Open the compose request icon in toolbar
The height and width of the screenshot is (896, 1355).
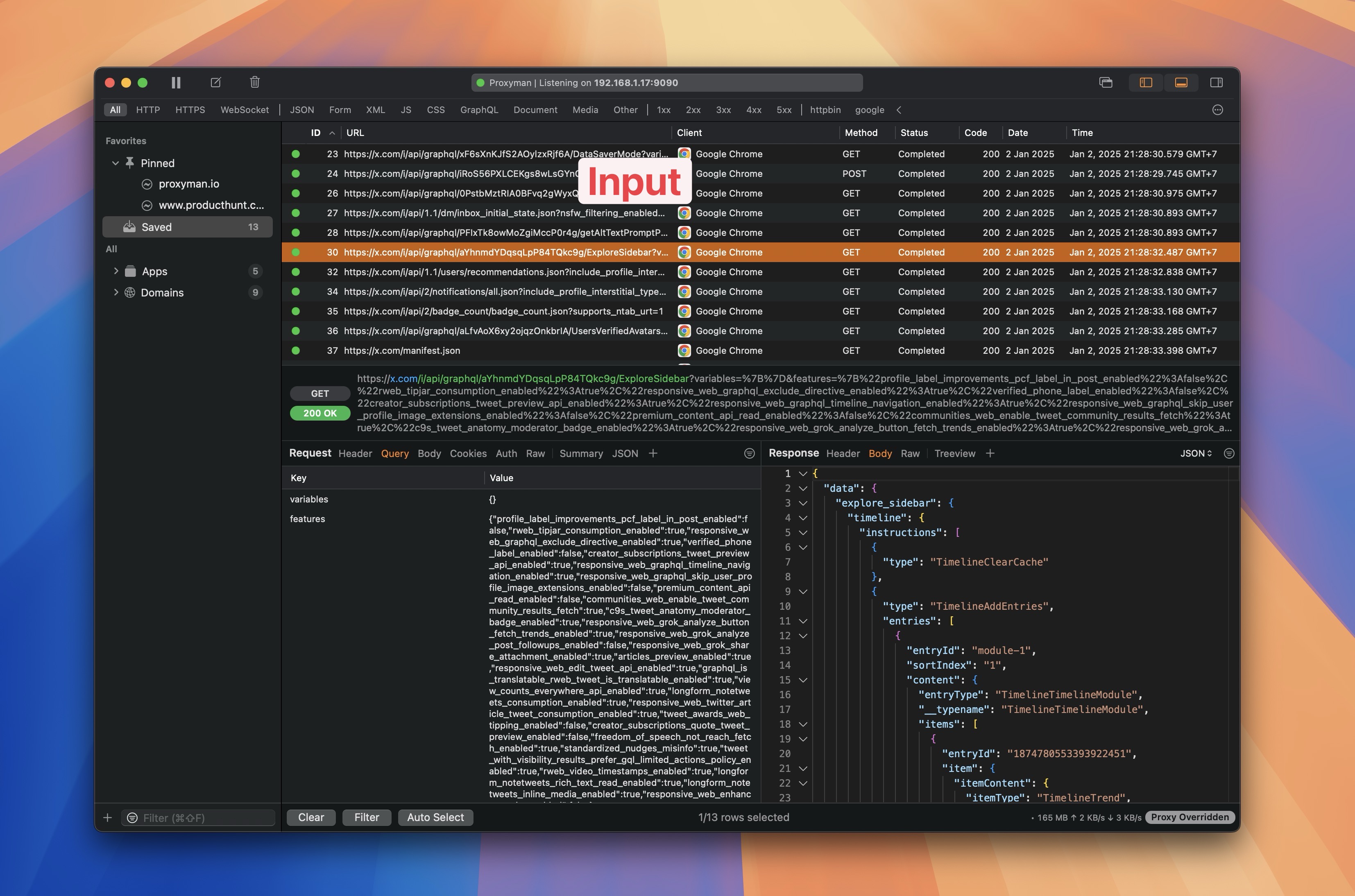pos(215,83)
